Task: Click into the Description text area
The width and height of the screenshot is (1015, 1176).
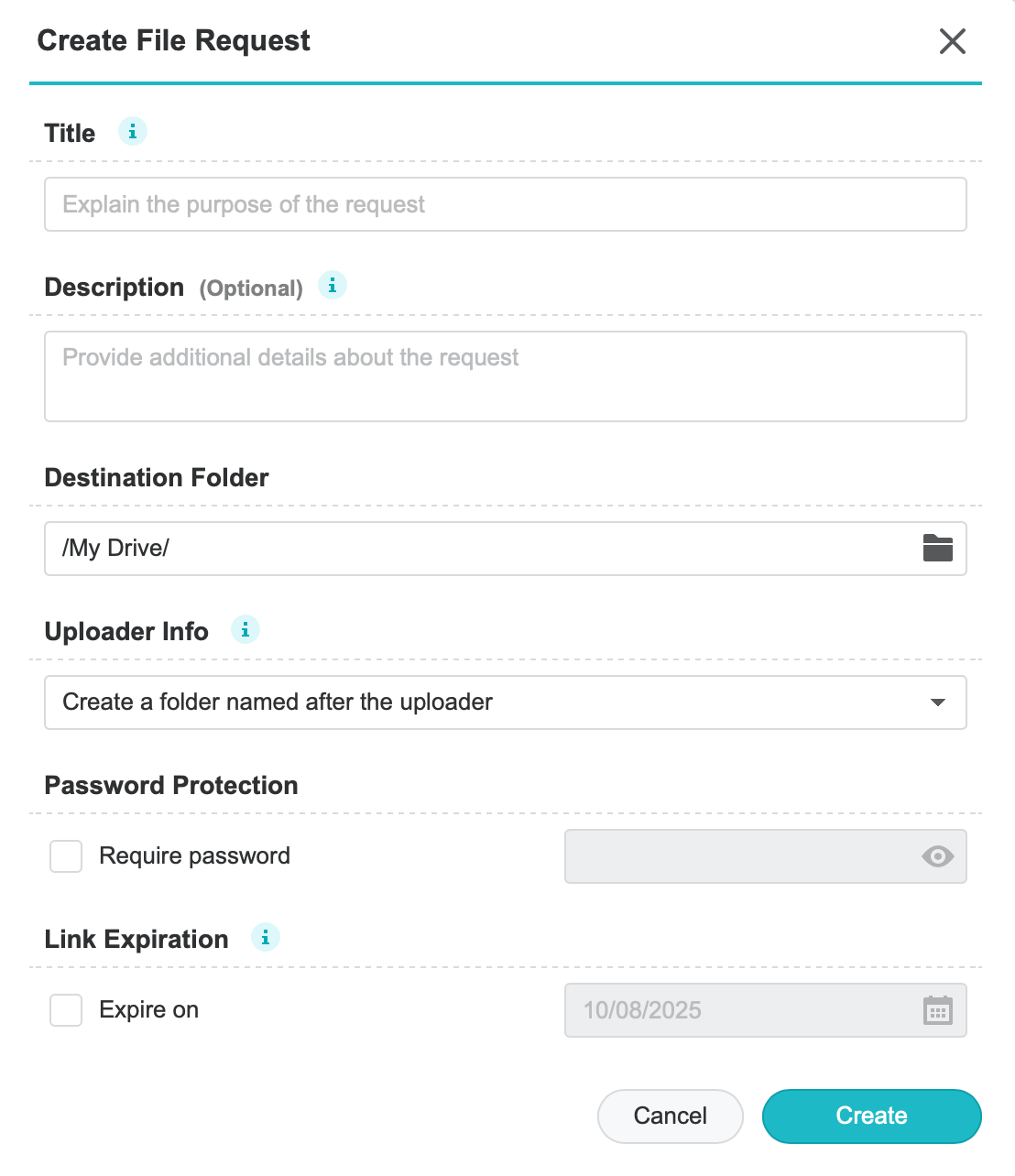Action: click(x=505, y=376)
